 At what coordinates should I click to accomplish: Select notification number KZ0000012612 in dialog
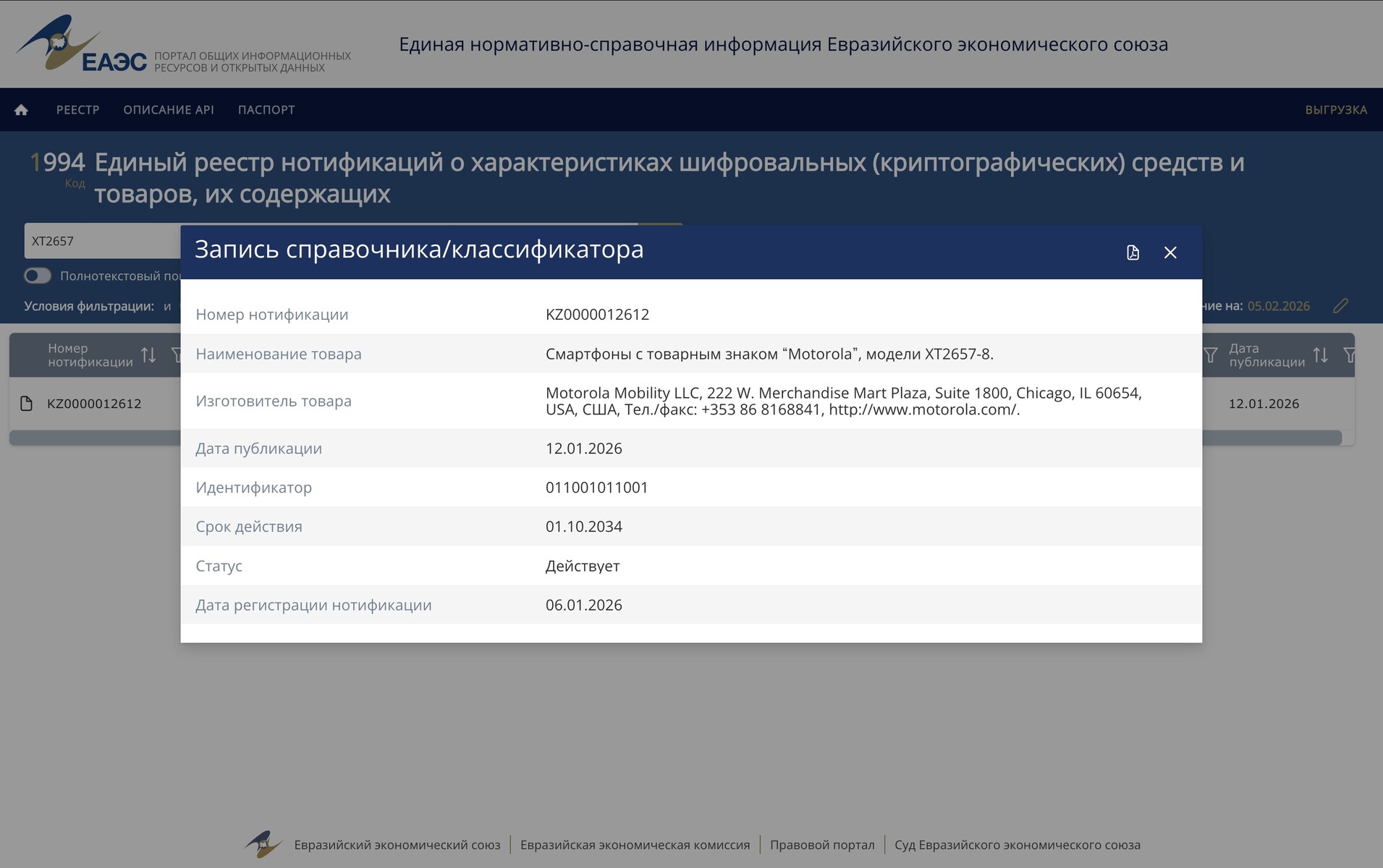(x=598, y=315)
